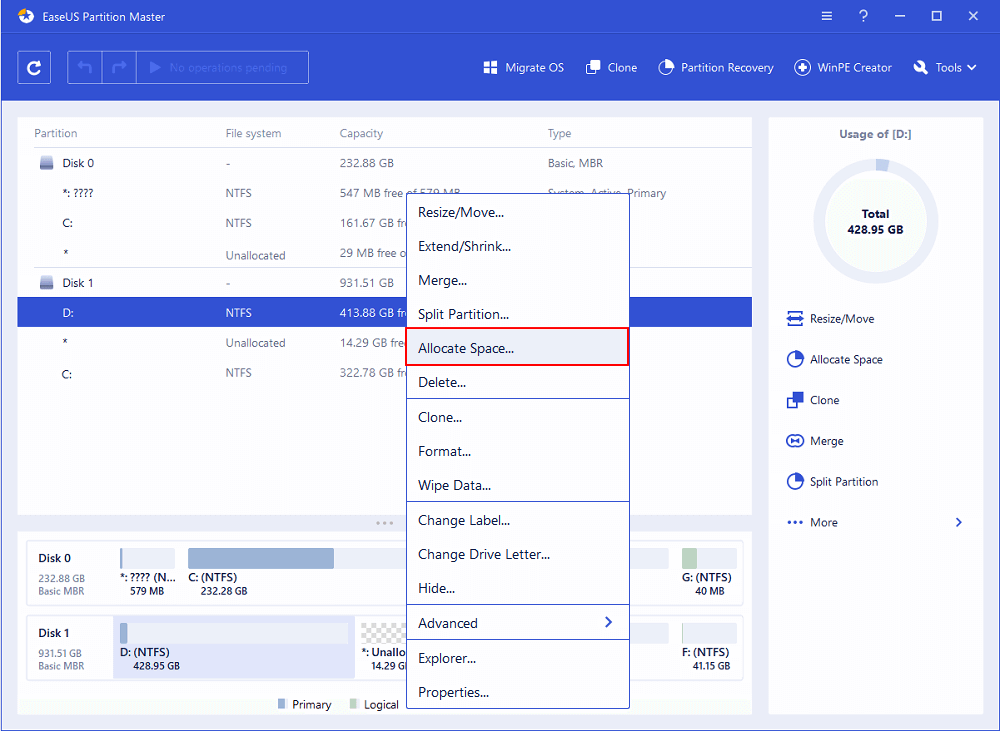Click the execute operations play icon
This screenshot has height=731, width=1000.
point(155,68)
